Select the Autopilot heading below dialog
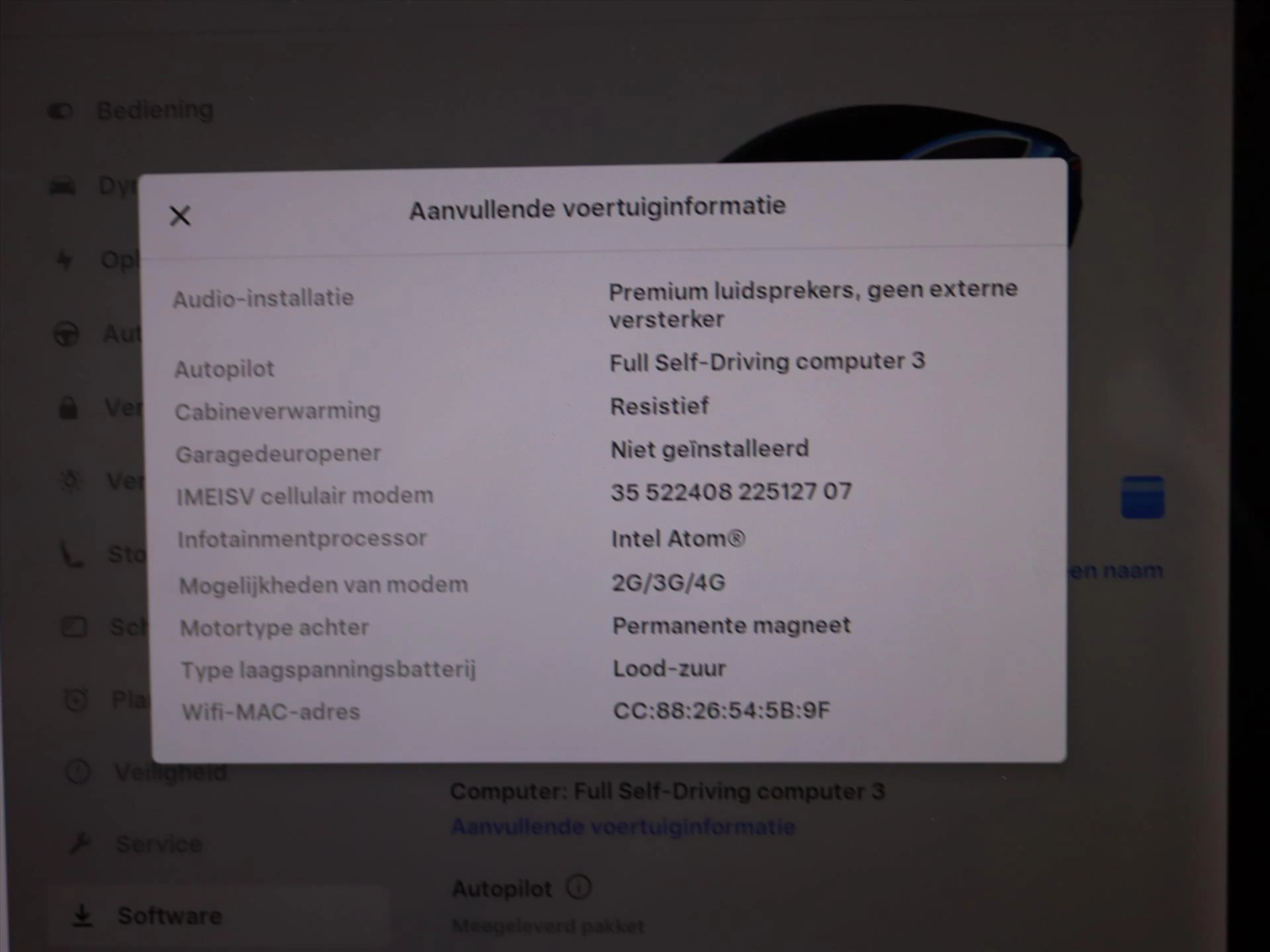Image resolution: width=1270 pixels, height=952 pixels. click(x=502, y=889)
